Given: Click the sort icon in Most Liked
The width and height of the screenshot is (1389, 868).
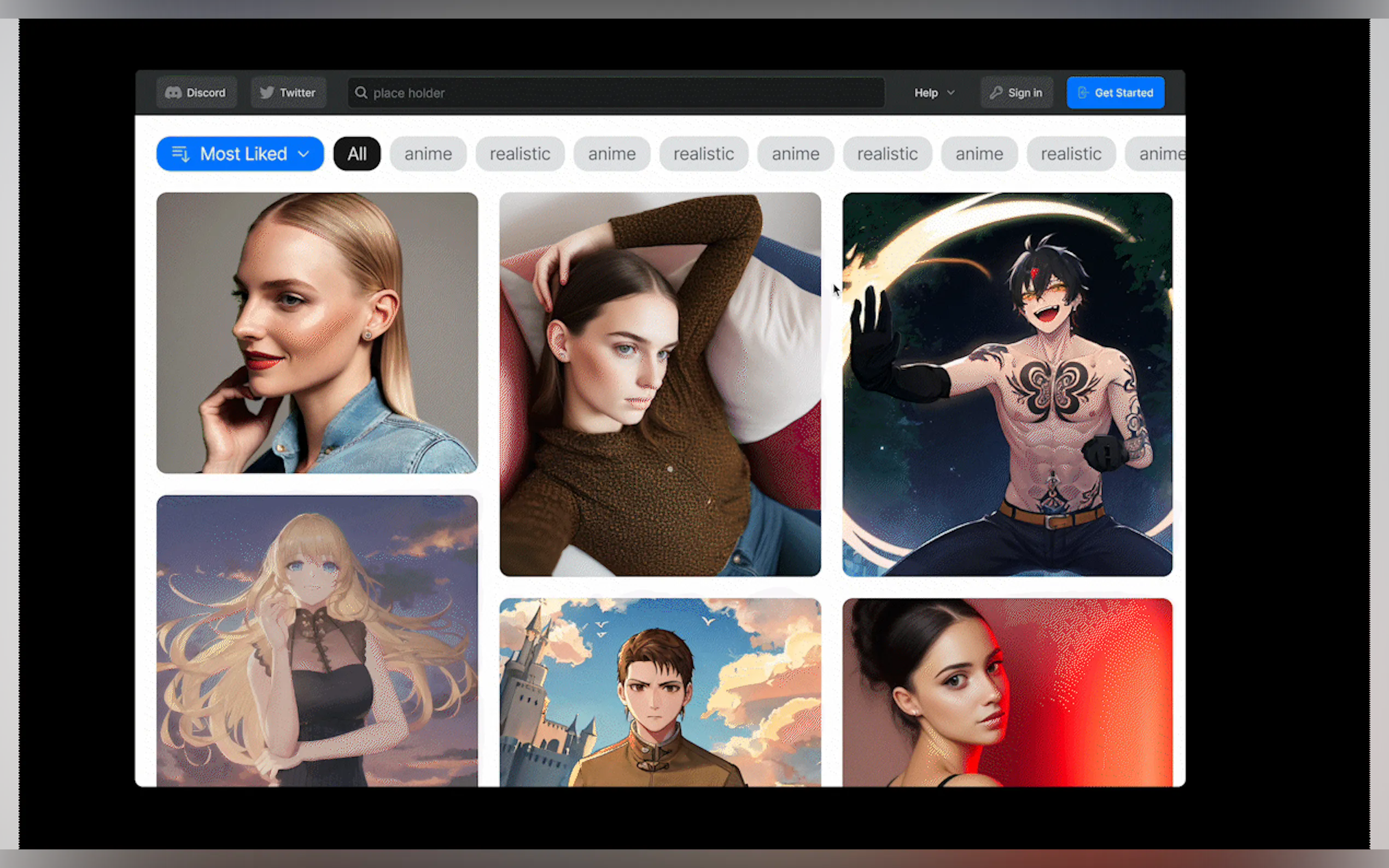Looking at the screenshot, I should [x=180, y=154].
